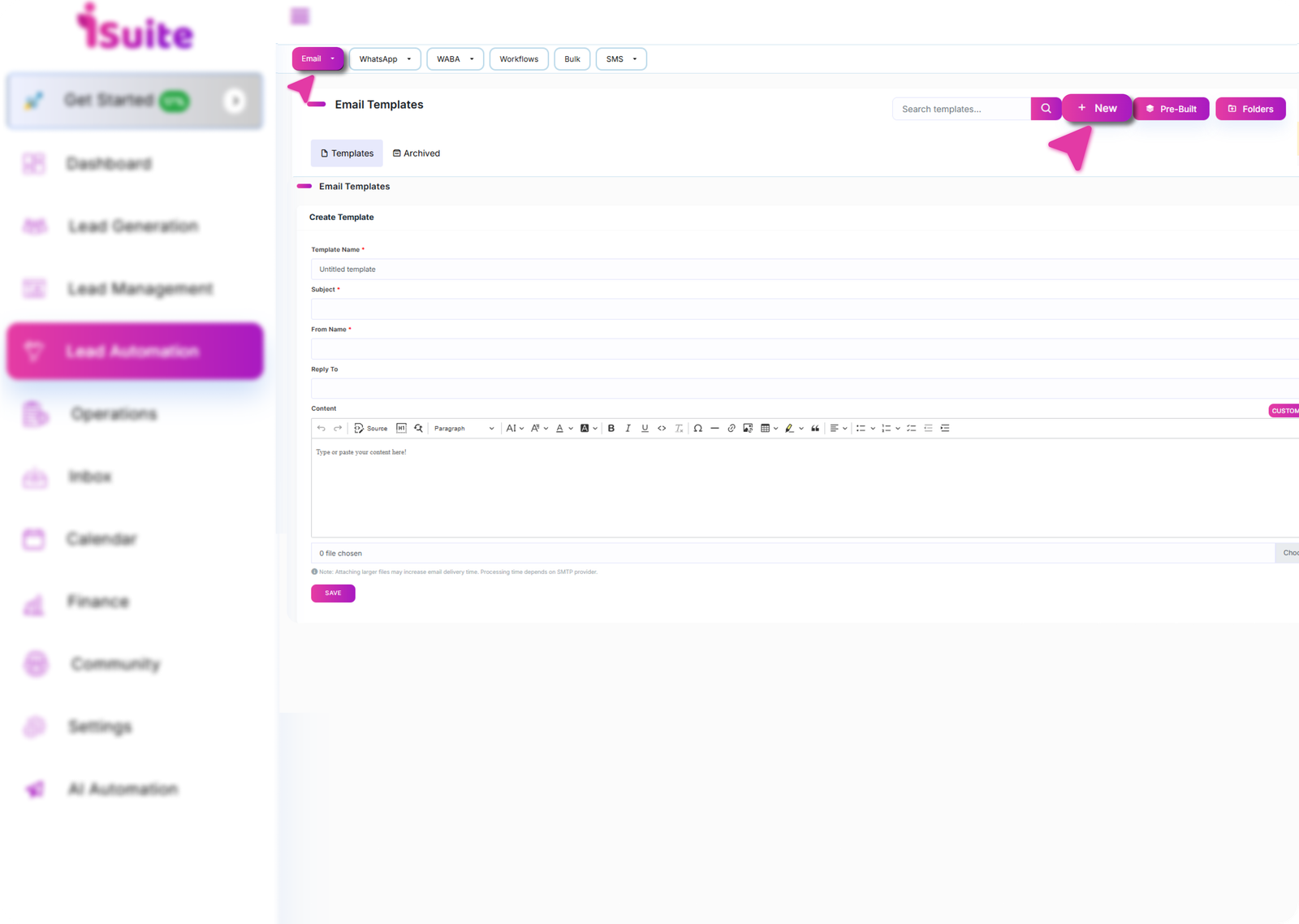Insert a special character using the Omega icon
Viewport: 1299px width, 924px height.
tap(697, 428)
